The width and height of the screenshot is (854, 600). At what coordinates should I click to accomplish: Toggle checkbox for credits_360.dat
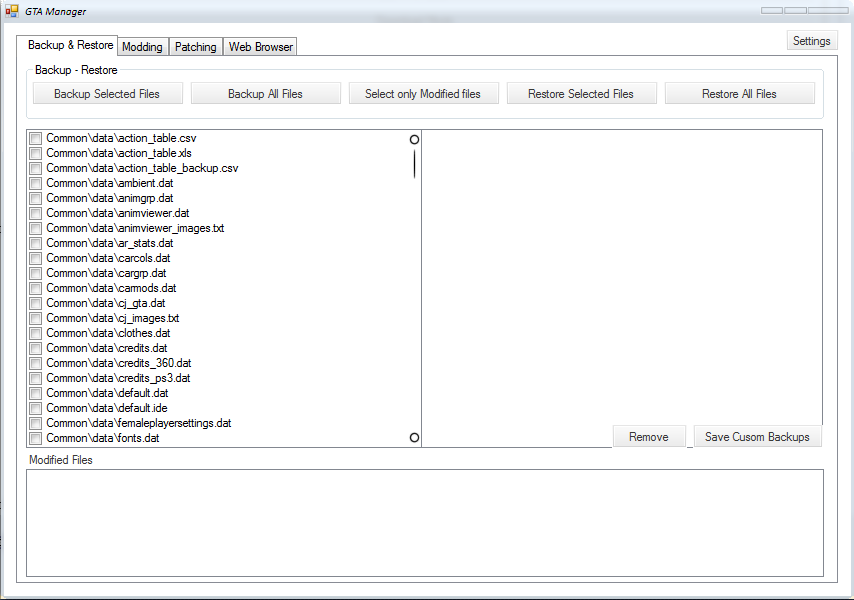(x=35, y=363)
